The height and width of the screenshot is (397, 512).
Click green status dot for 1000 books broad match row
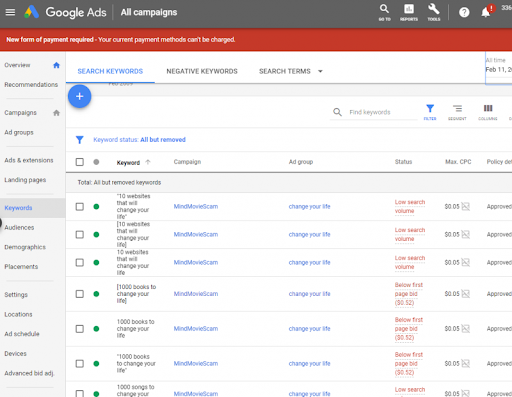point(96,329)
